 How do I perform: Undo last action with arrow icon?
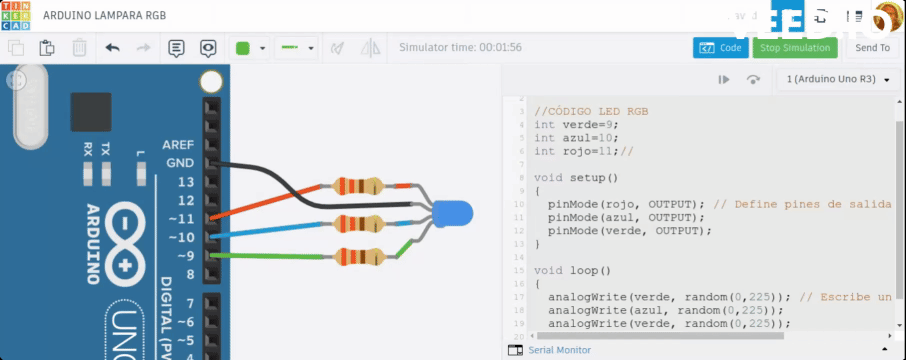coord(112,48)
